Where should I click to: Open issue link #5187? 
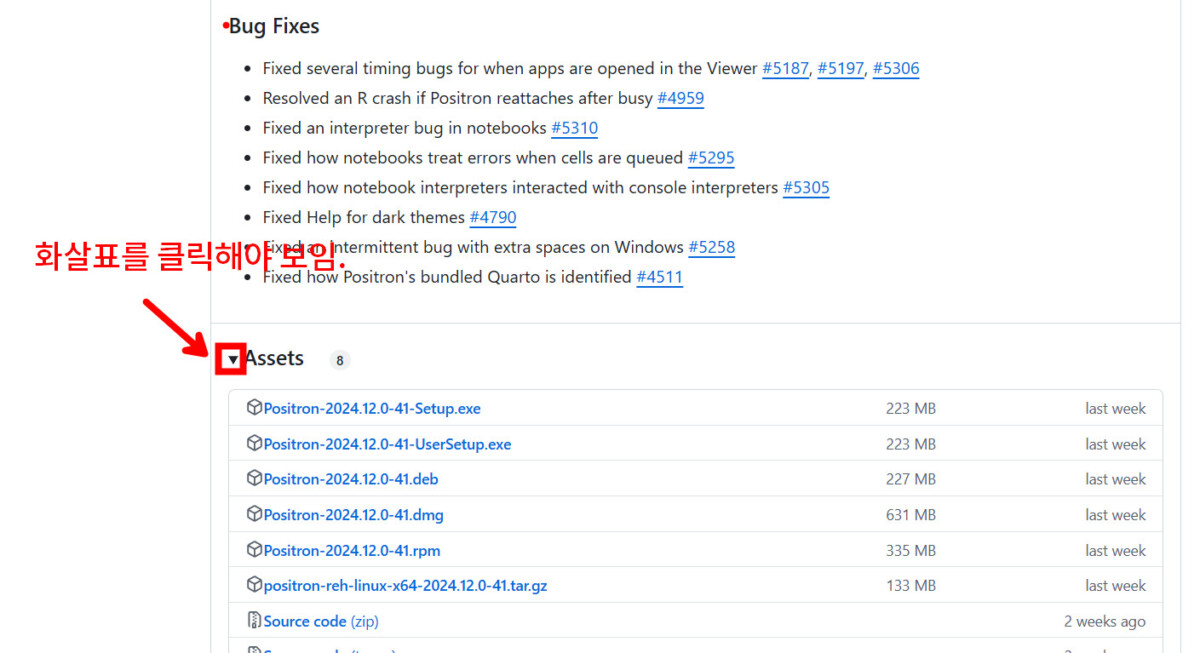coord(785,69)
